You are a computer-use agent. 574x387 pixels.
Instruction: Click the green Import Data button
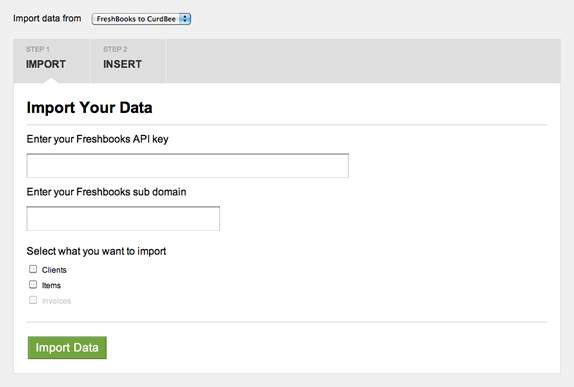(67, 347)
